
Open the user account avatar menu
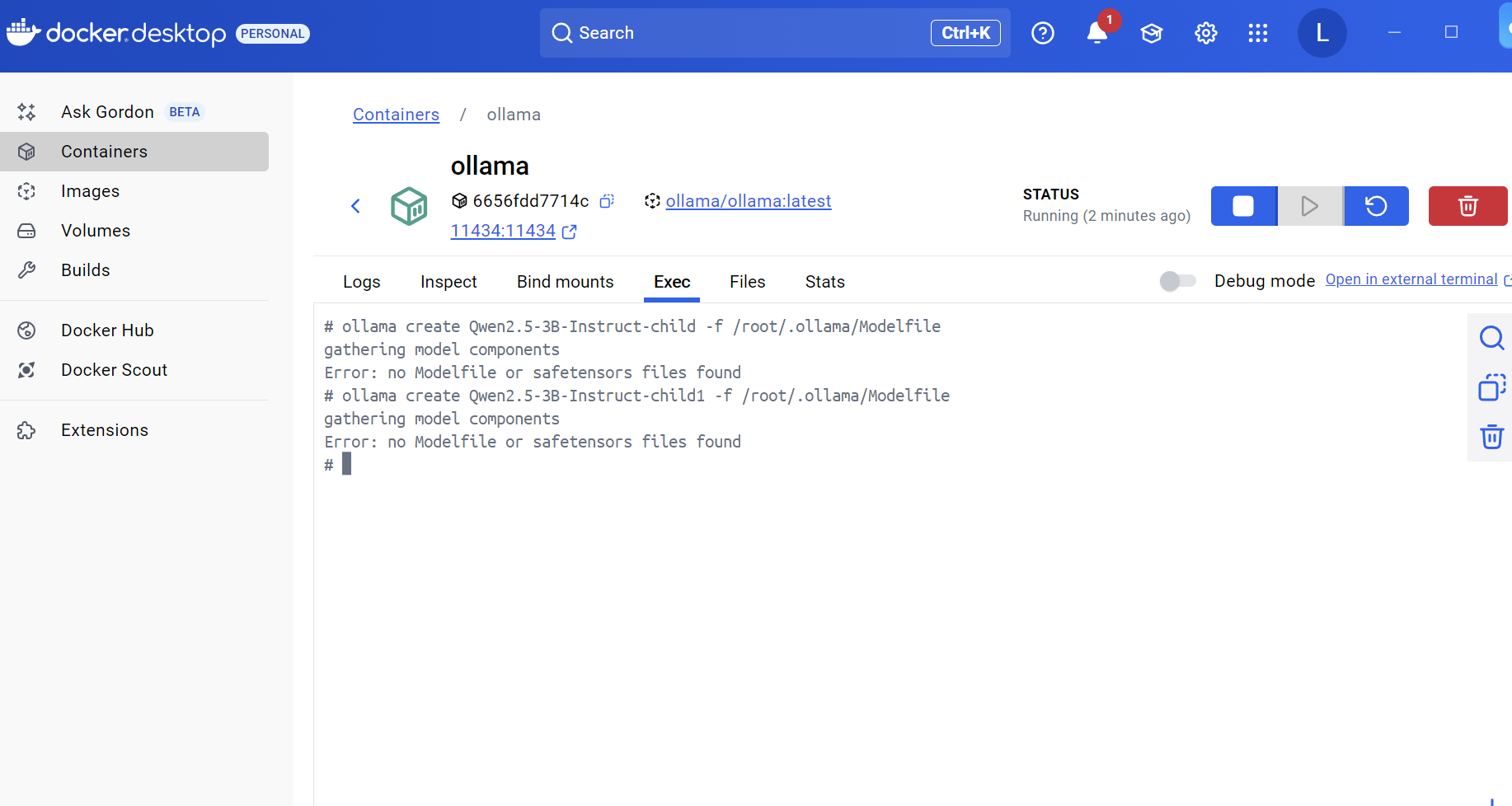coord(1322,33)
